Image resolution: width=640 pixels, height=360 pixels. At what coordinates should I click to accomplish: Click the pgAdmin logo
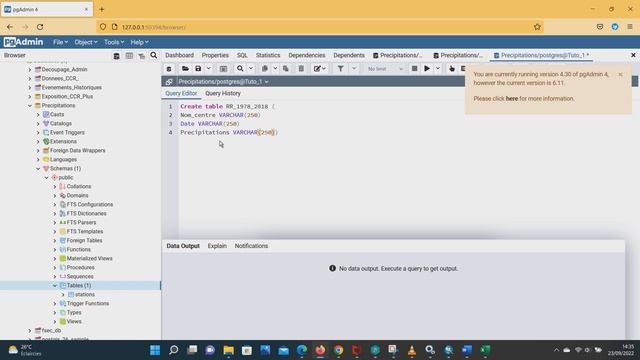(x=23, y=42)
